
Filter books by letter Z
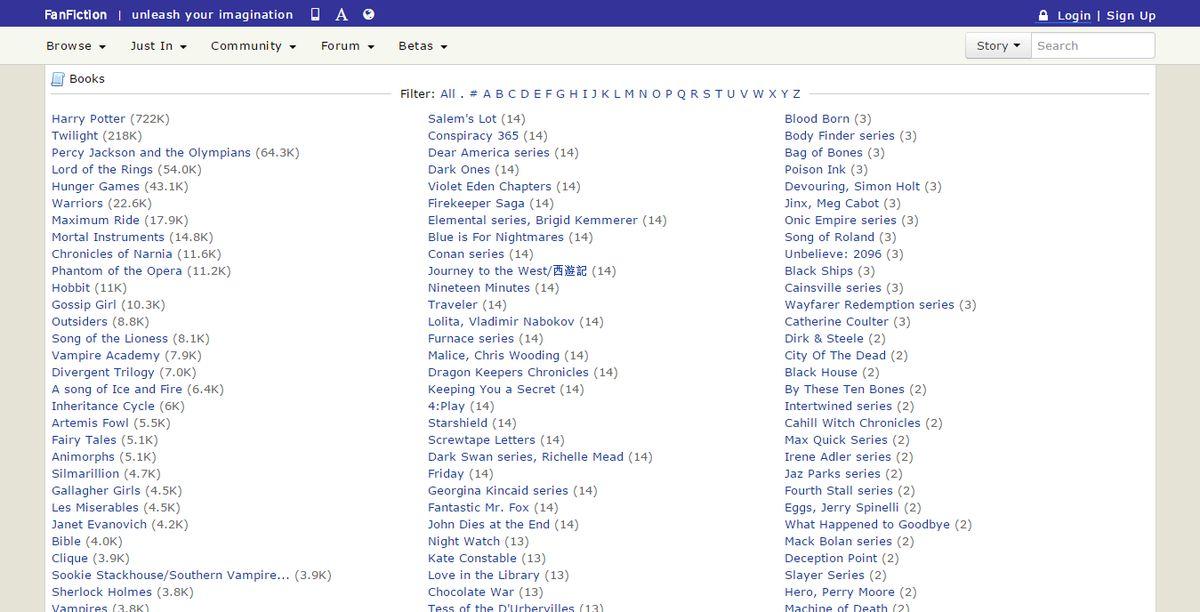797,94
